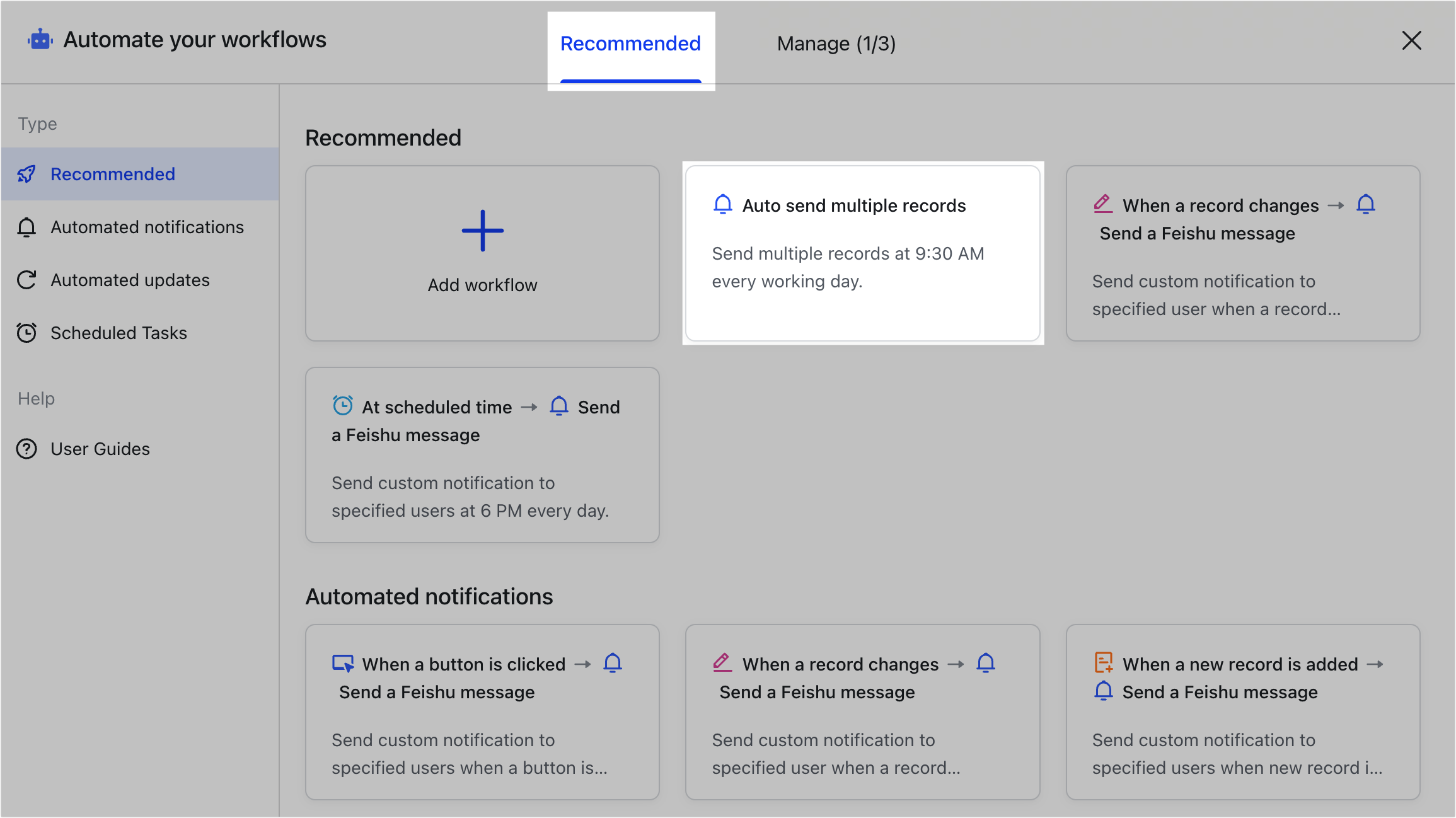Click the bell icon on Auto send multiple records
The height and width of the screenshot is (818, 1456).
722,204
